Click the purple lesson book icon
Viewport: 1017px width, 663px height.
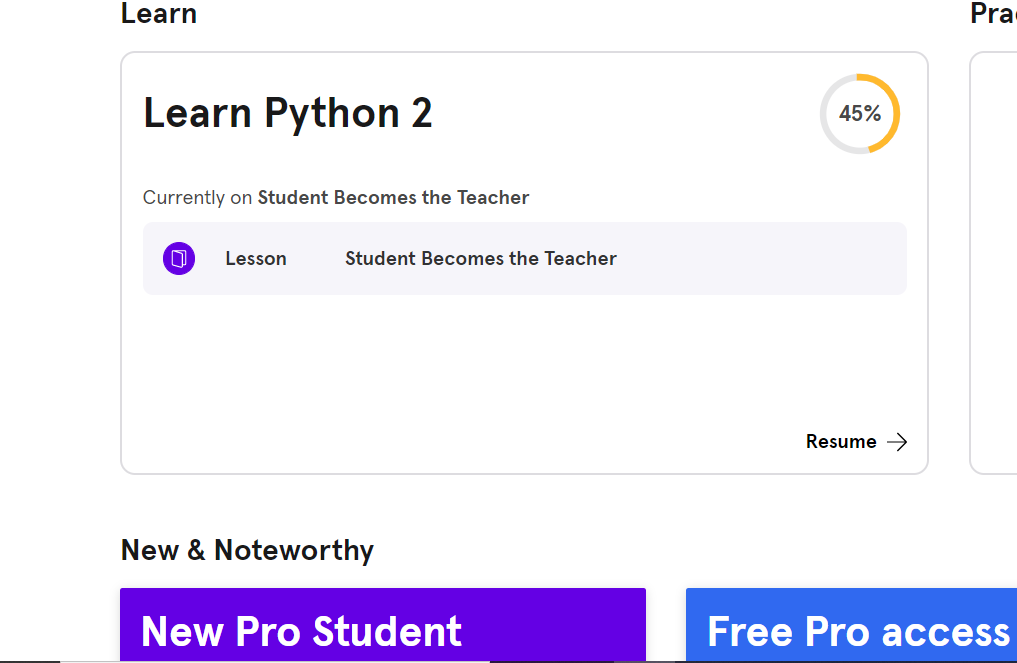pos(179,258)
